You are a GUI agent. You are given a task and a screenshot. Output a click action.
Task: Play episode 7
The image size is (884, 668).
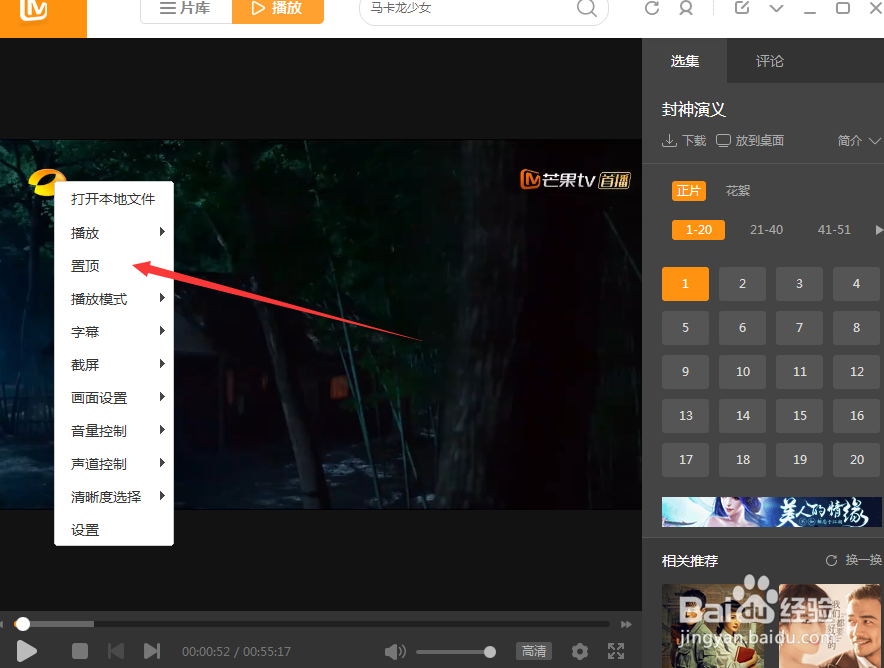pyautogui.click(x=799, y=328)
